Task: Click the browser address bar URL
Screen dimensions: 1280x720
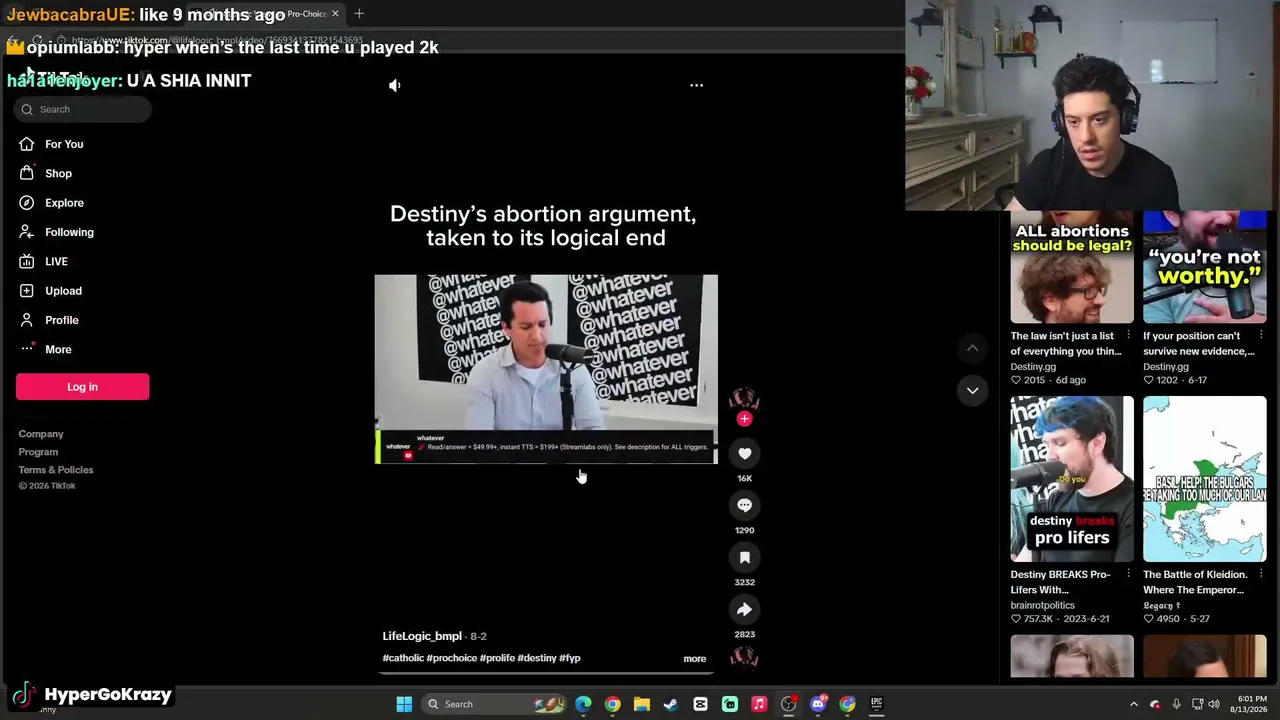Action: pos(217,41)
